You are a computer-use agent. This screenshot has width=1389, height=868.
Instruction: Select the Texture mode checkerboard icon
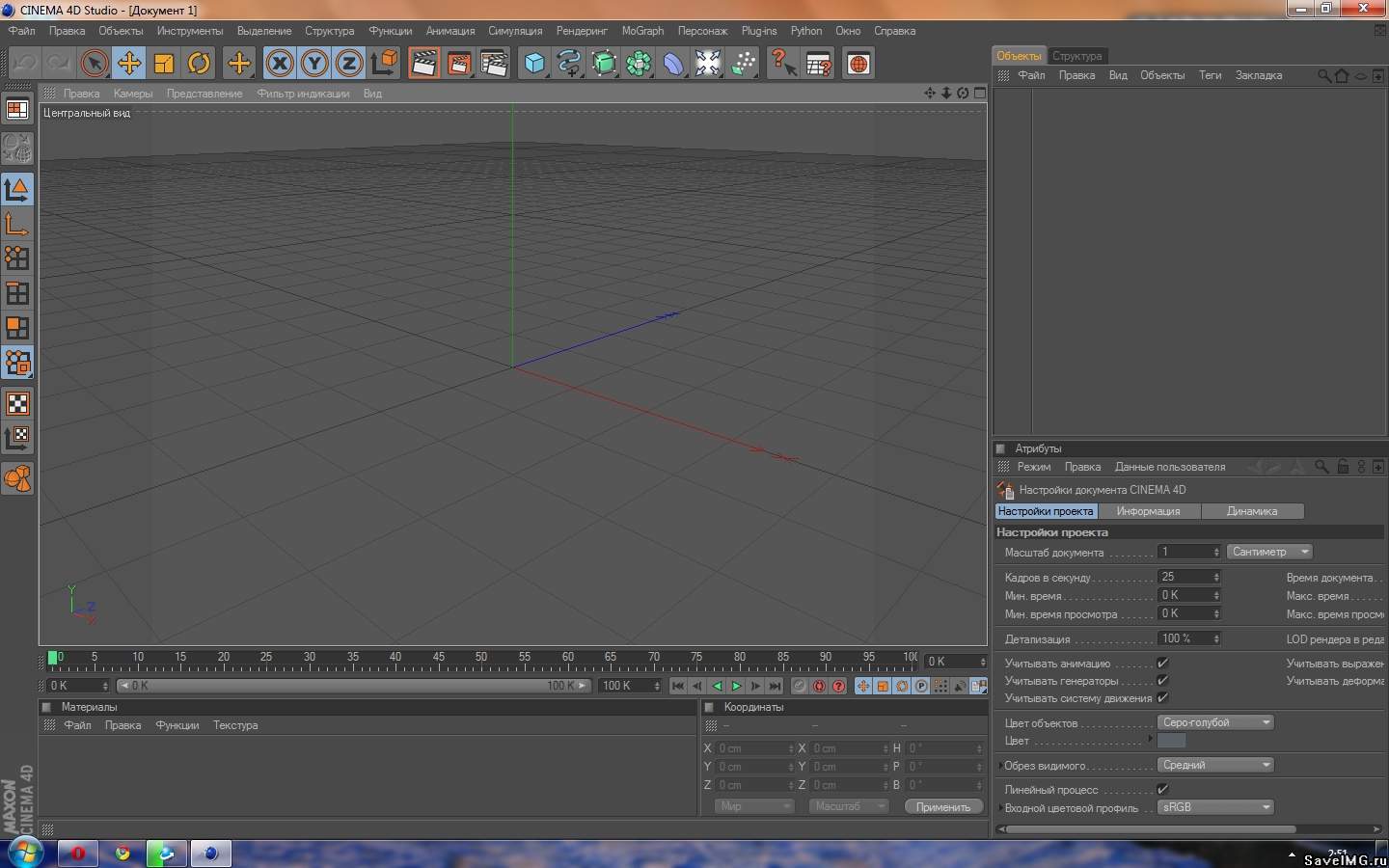click(x=17, y=403)
